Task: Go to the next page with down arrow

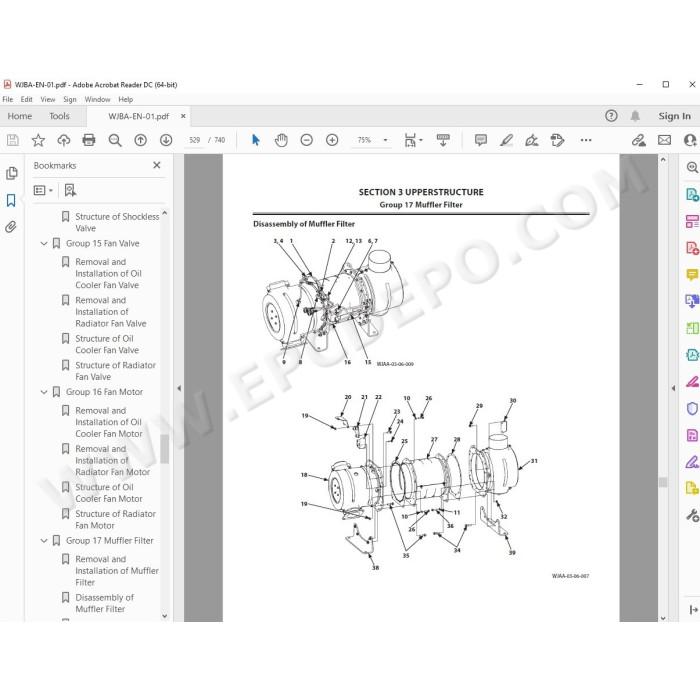Action: tap(166, 140)
